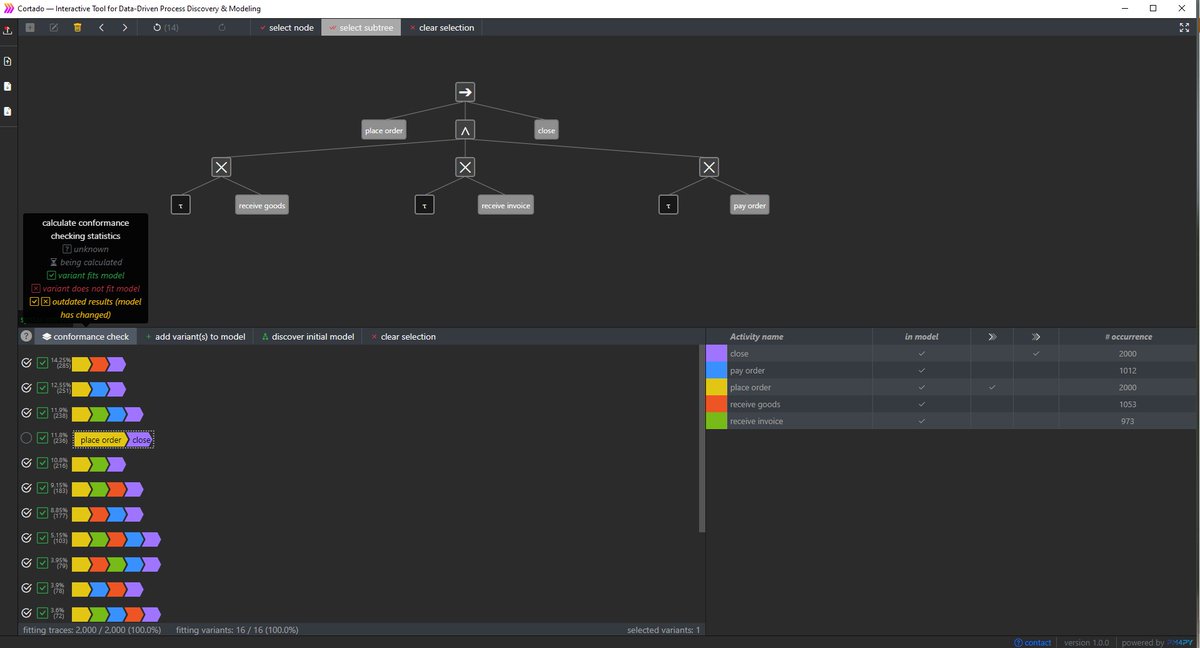
Task: Select the parallel operator node
Action: [x=465, y=130]
